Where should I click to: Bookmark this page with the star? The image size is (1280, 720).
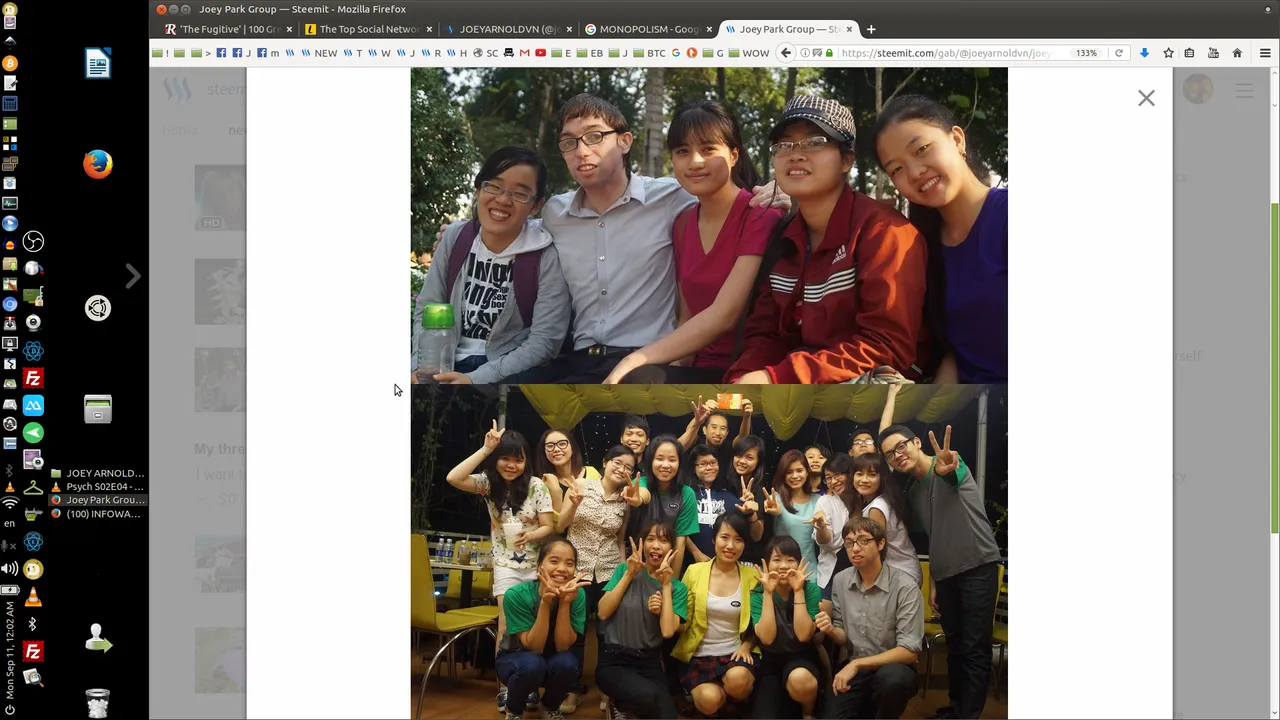(1167, 53)
